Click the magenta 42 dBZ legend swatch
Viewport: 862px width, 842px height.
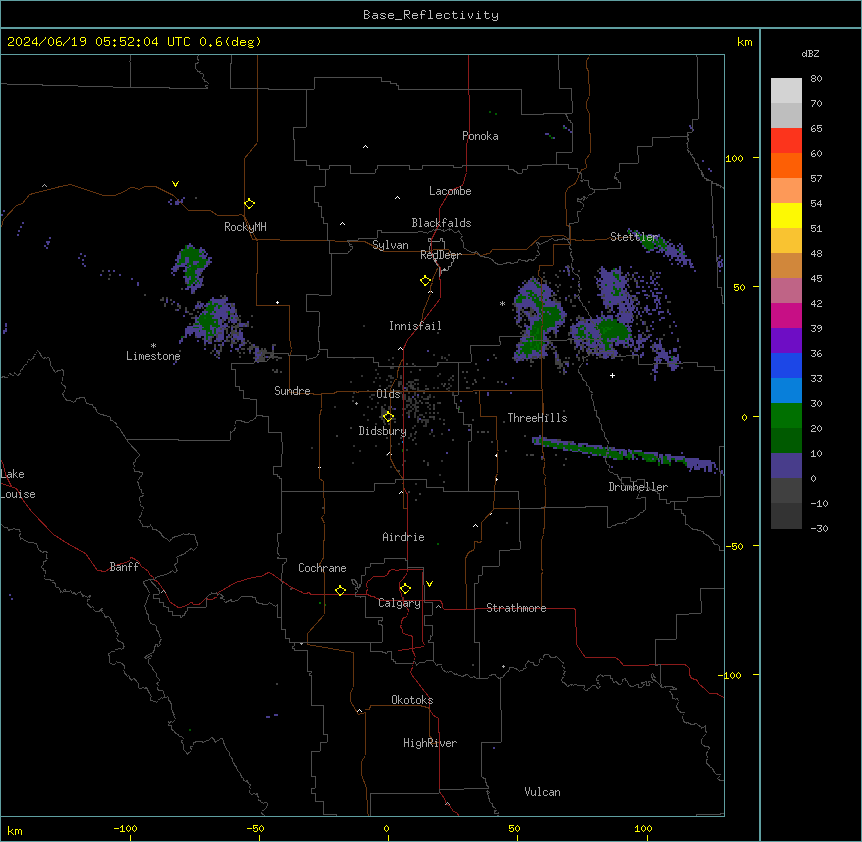[x=786, y=315]
